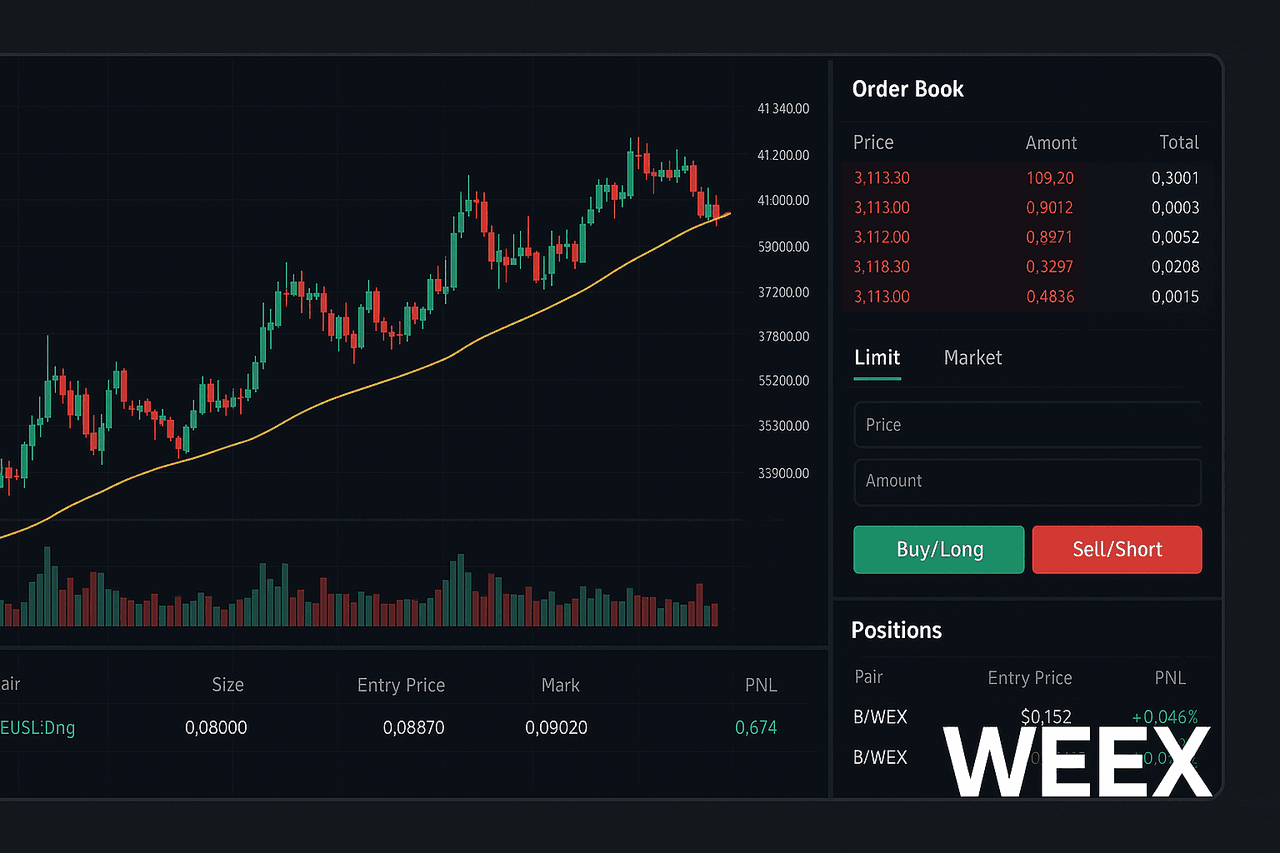1280x853 pixels.
Task: Click into the Amount input field
Action: pos(1027,481)
